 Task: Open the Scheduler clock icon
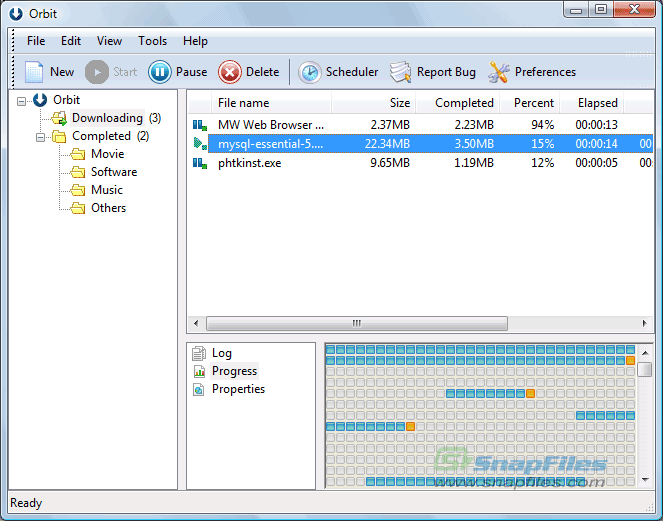(x=310, y=72)
